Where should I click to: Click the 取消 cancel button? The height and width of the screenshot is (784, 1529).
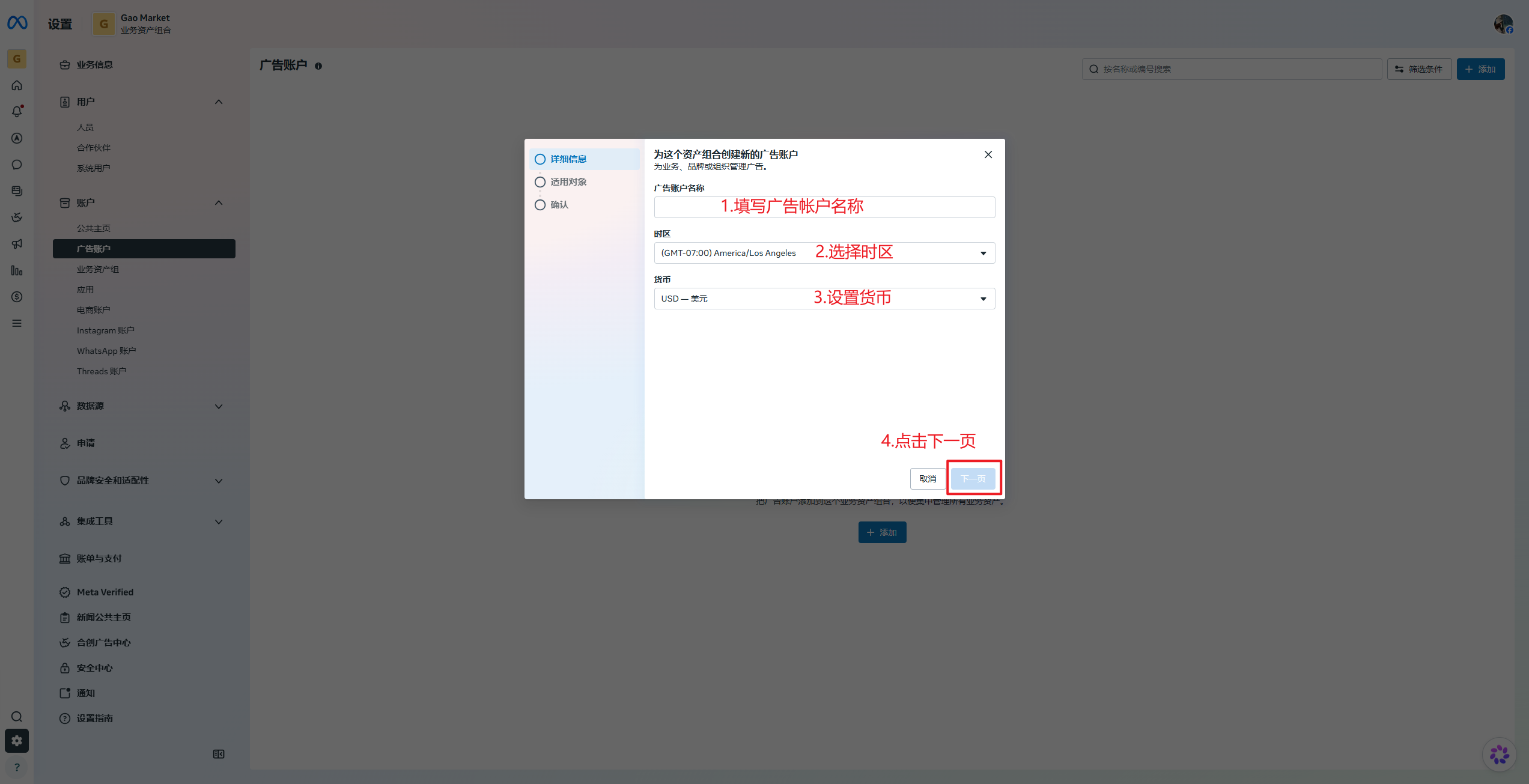(928, 479)
